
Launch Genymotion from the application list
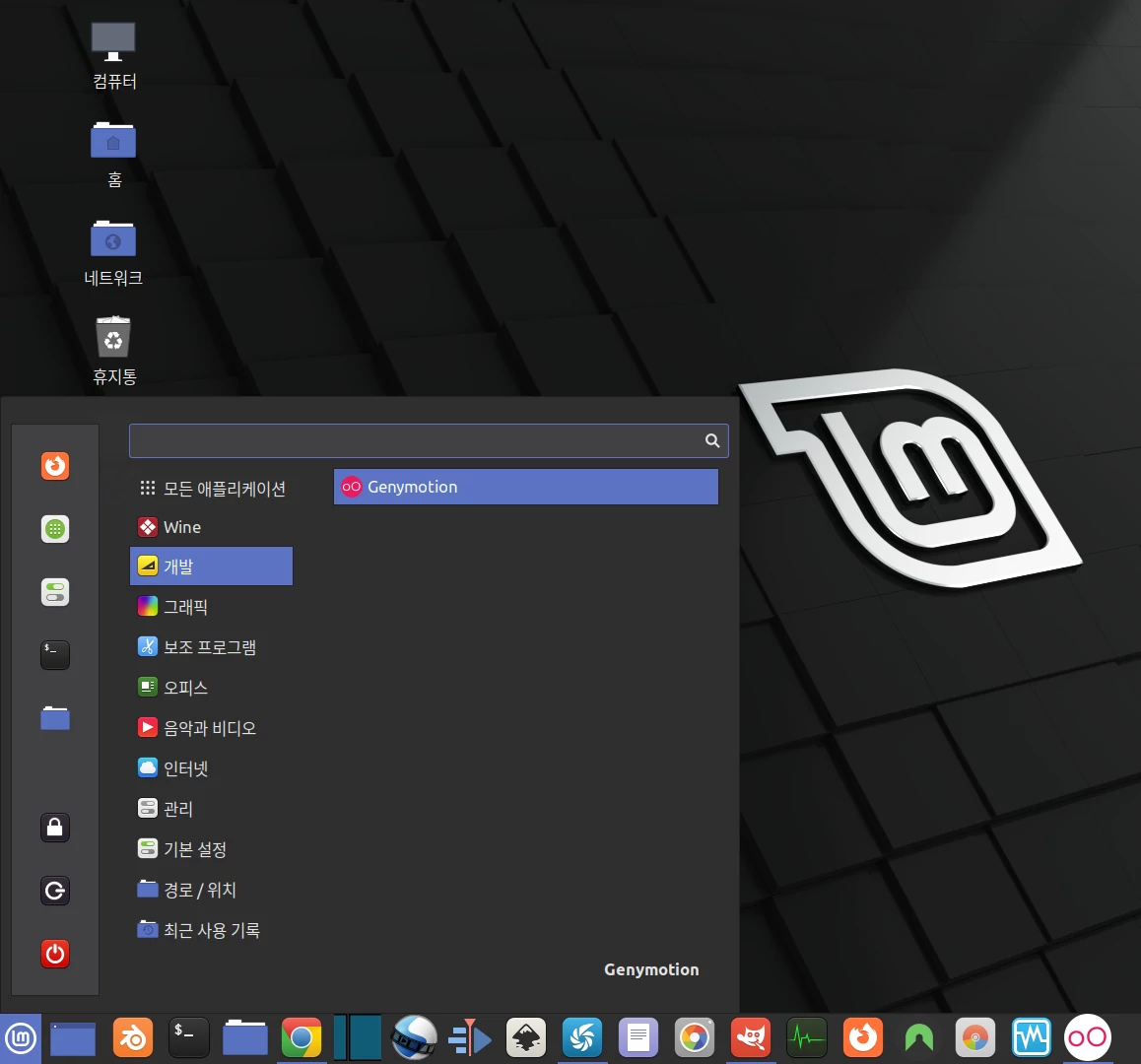(526, 487)
